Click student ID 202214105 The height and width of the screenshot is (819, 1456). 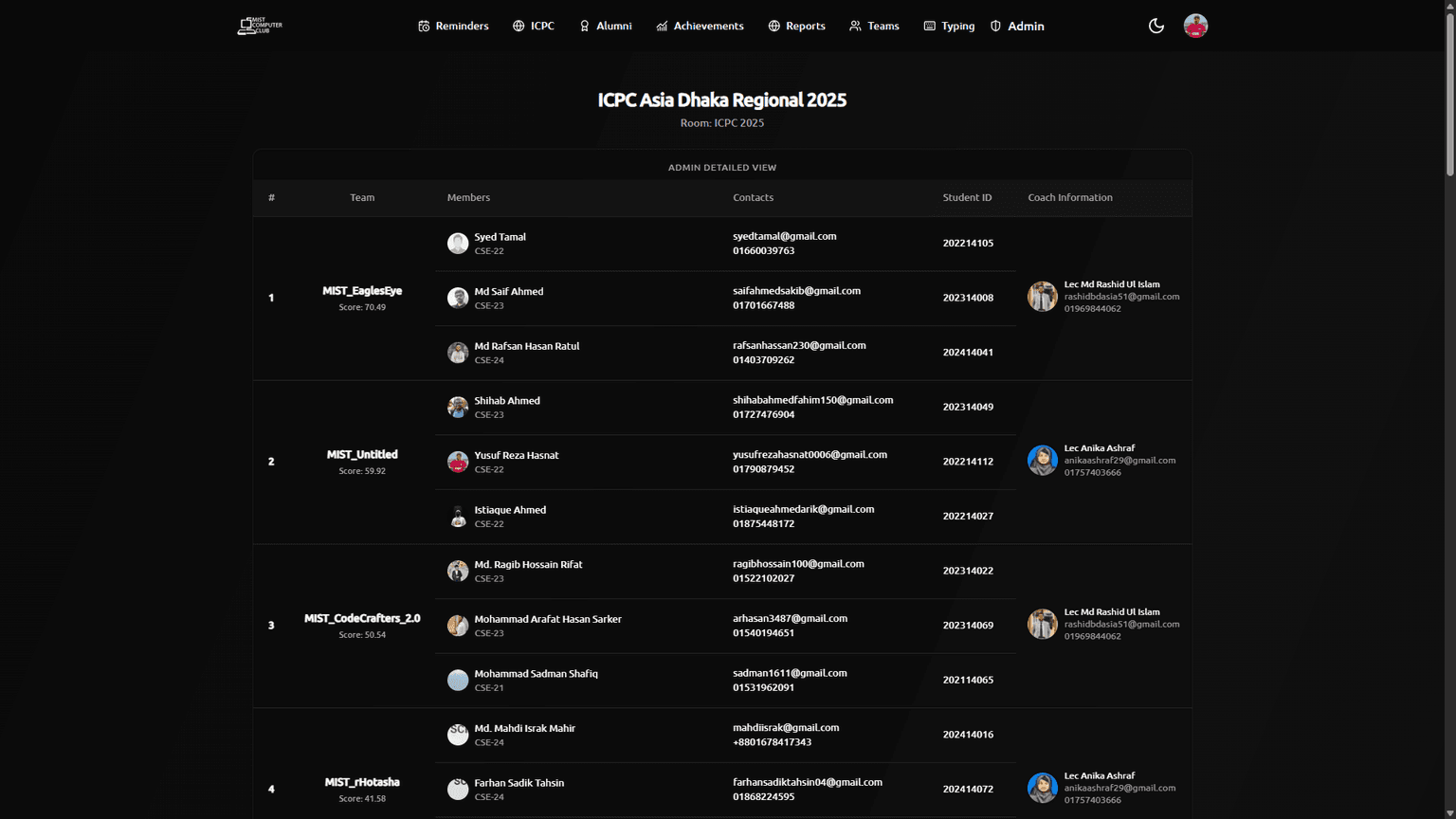968,244
